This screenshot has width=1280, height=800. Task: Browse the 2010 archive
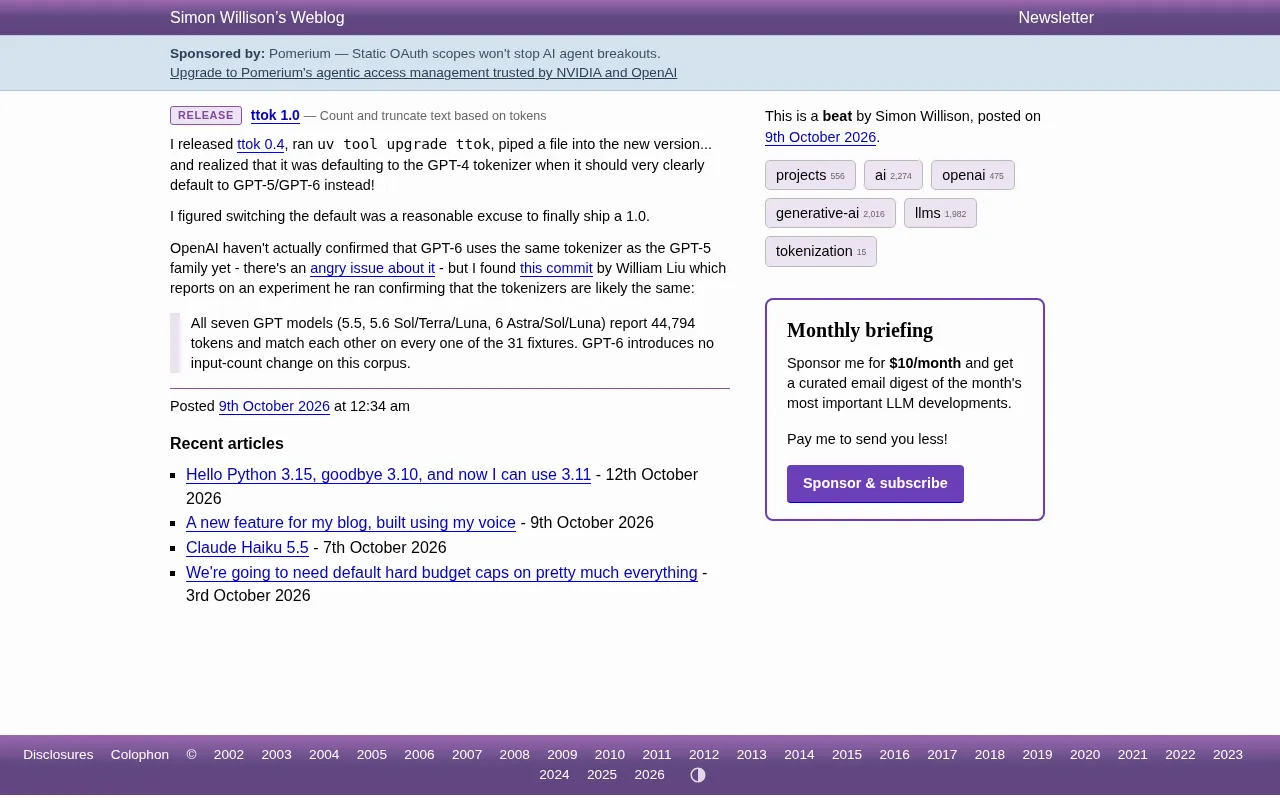pyautogui.click(x=610, y=755)
